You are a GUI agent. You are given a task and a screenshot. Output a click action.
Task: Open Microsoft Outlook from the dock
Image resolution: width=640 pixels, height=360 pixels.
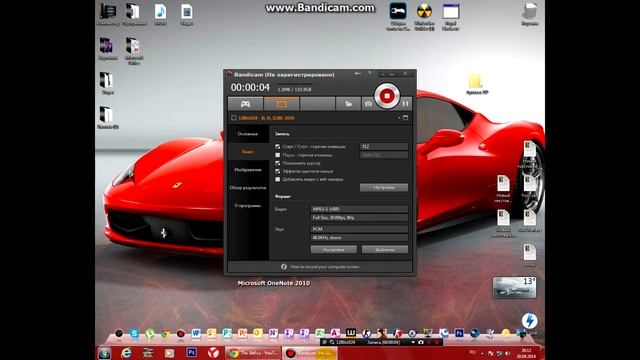pyautogui.click(x=258, y=333)
